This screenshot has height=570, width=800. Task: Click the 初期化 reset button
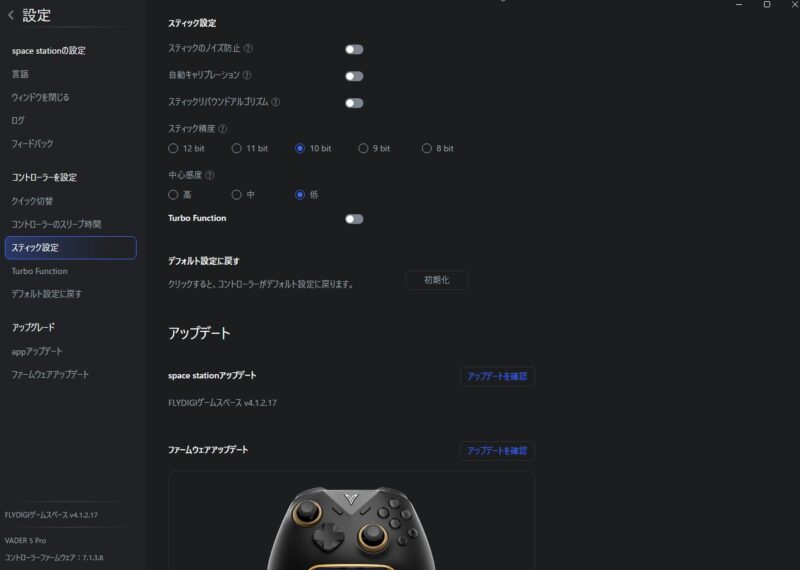(x=437, y=280)
